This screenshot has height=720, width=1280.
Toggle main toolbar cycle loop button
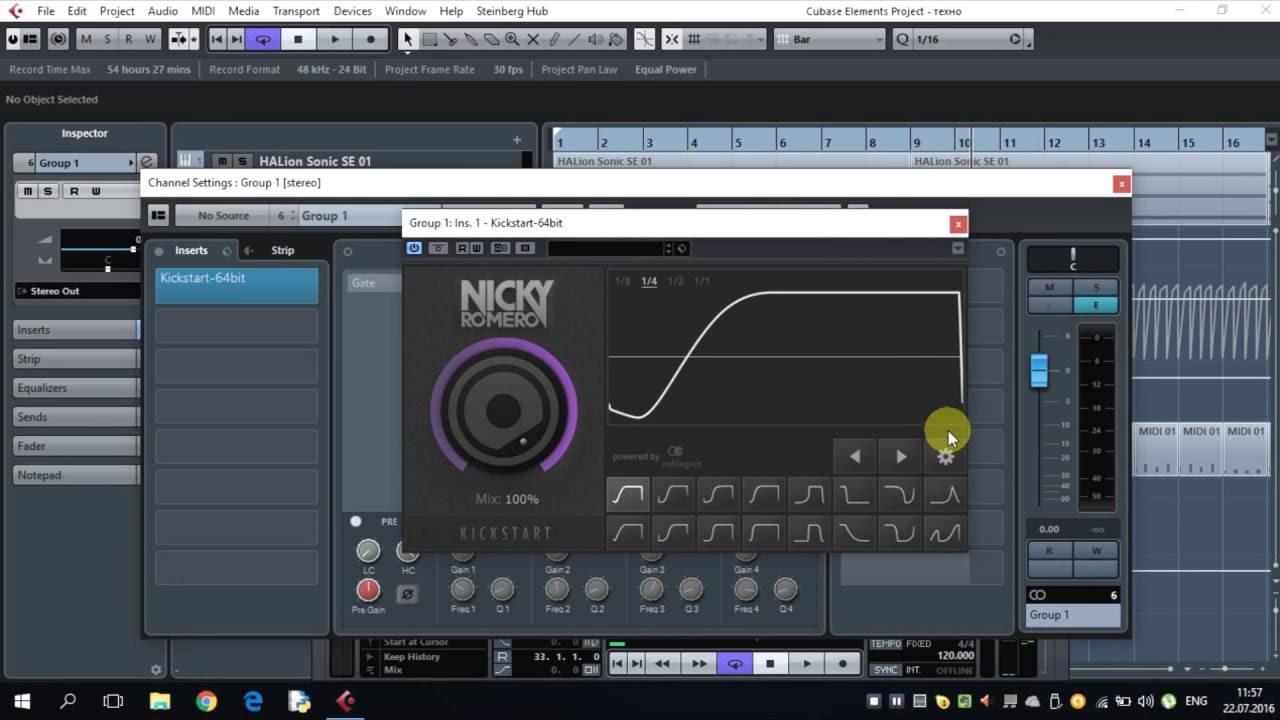(263, 39)
